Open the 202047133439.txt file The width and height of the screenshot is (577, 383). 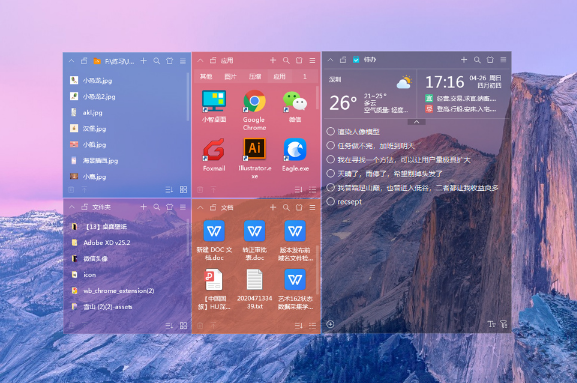[x=254, y=289]
